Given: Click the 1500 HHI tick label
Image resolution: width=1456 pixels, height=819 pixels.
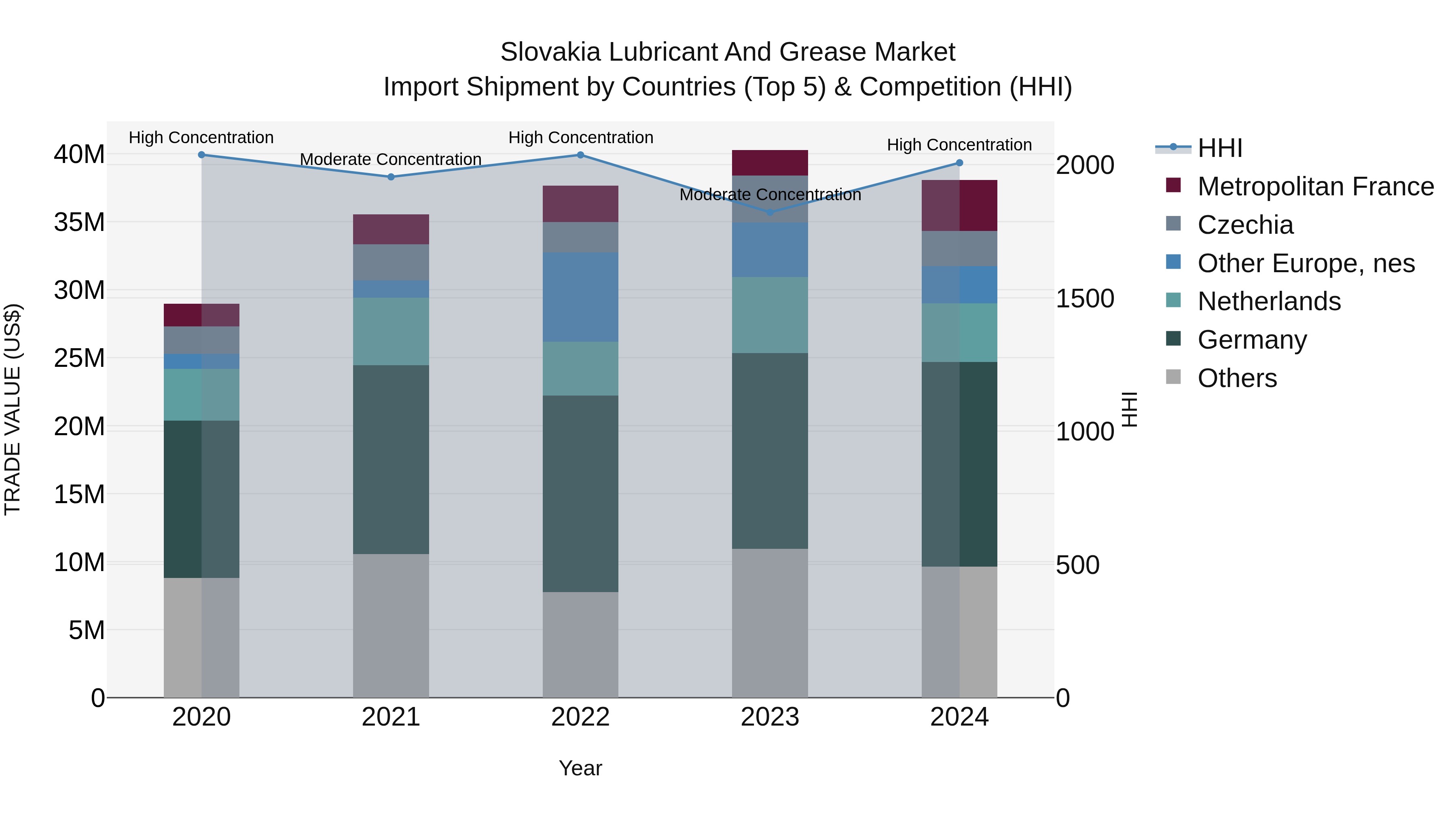Looking at the screenshot, I should coord(1085,298).
